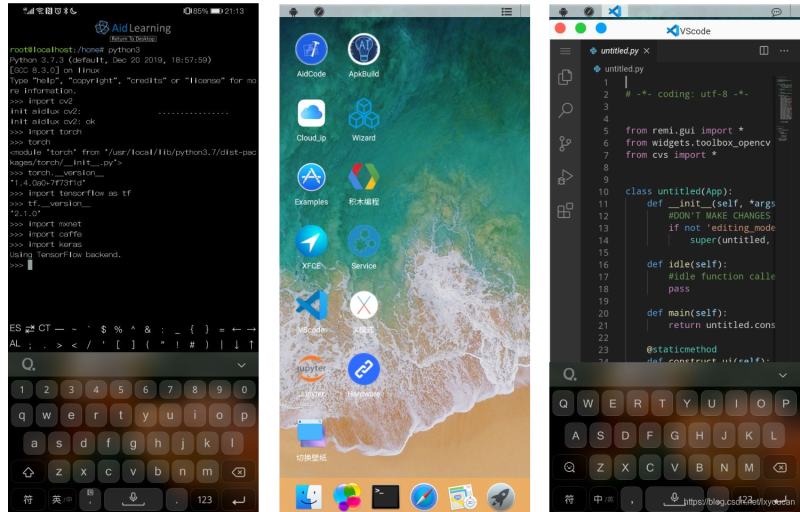Screen dimensions: 800x512
Task: Open the AidCode app icon
Action: pyautogui.click(x=311, y=49)
